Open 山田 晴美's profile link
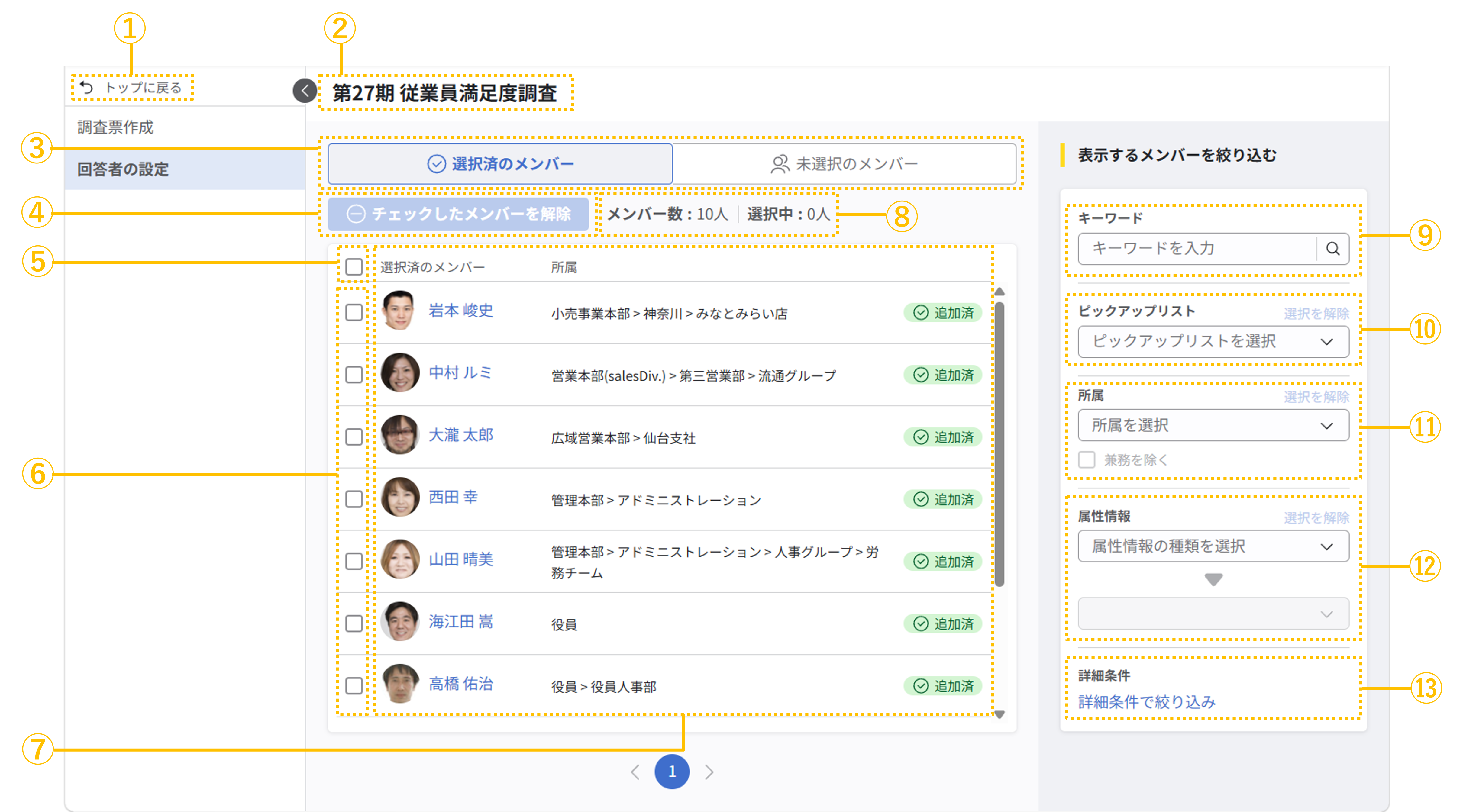1463x812 pixels. pos(460,559)
